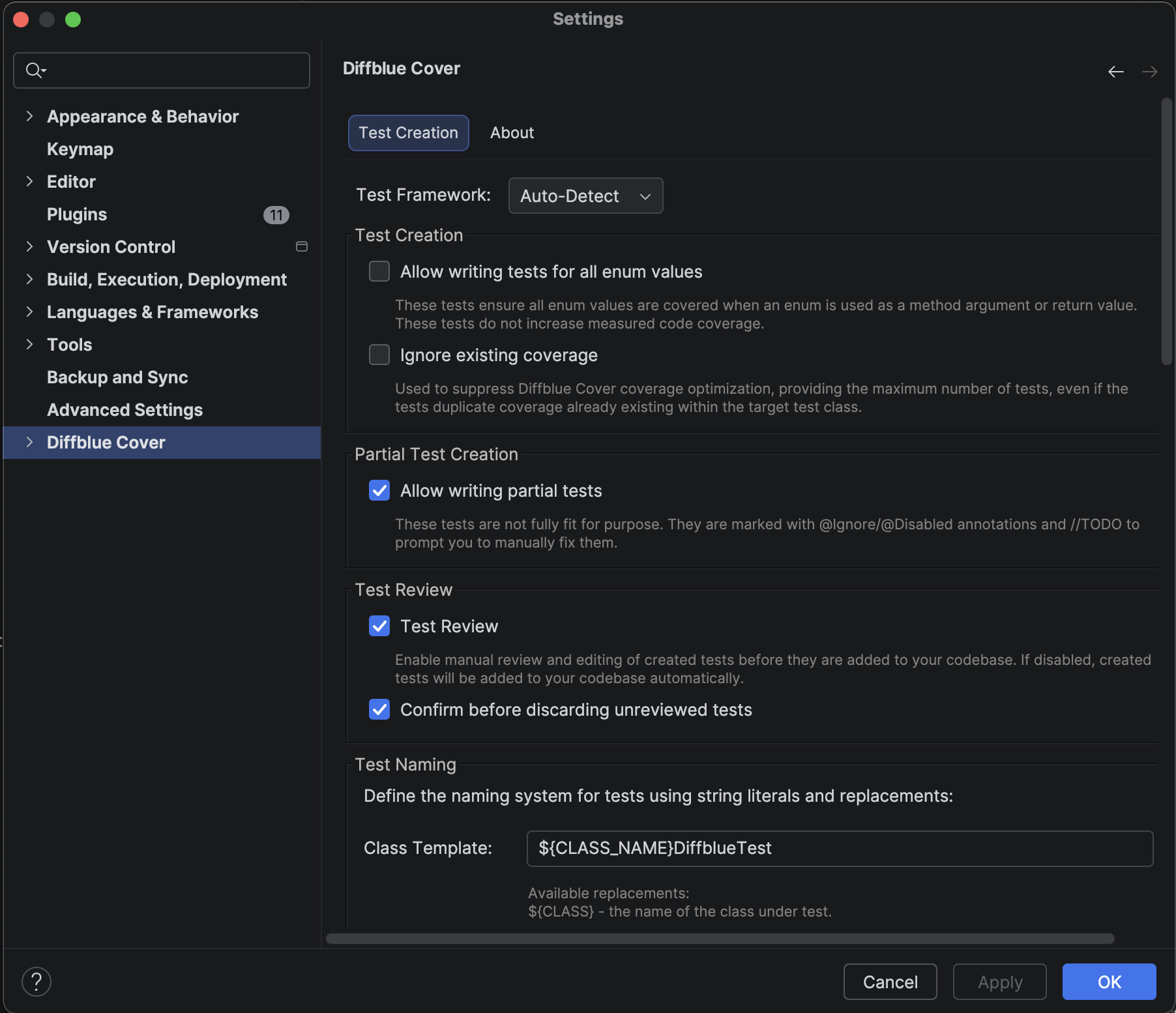Expand the Editor settings chevron
Screen dimensions: 1176x1013
tap(29, 181)
